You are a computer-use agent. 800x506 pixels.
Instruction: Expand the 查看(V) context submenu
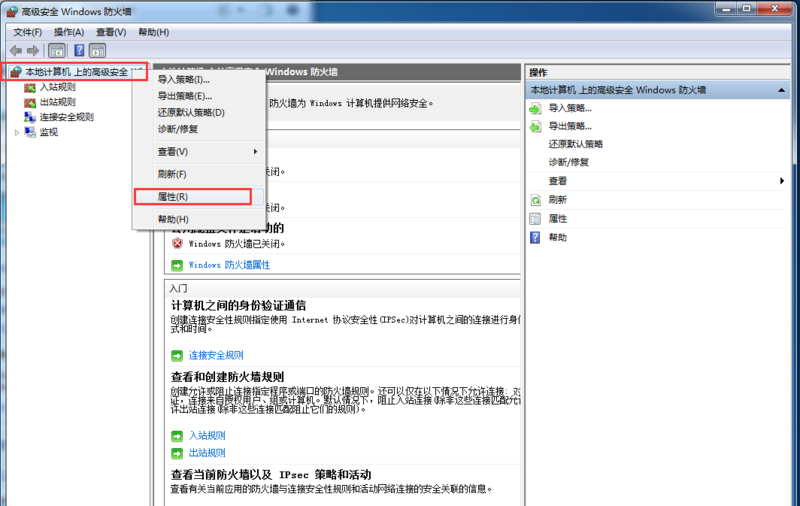pos(198,151)
